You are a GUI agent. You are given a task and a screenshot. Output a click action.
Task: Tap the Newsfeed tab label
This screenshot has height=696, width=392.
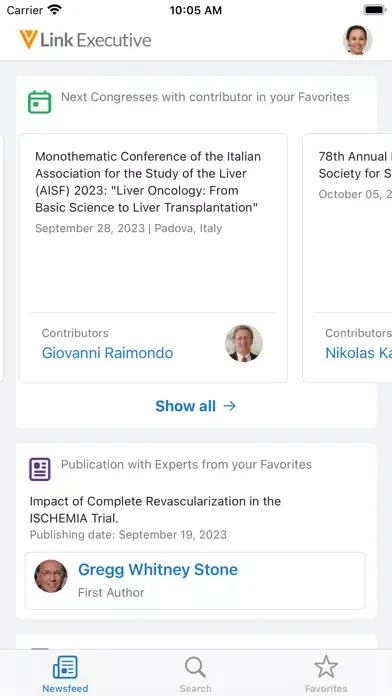coord(65,689)
